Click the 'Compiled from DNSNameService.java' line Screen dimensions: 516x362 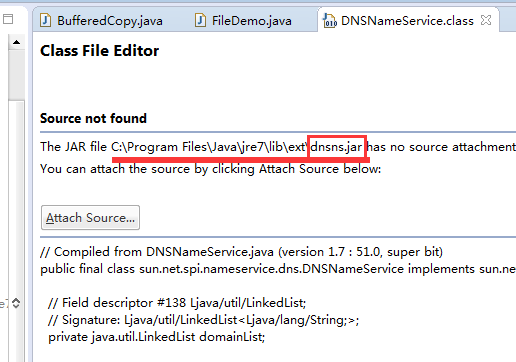[x=241, y=252]
